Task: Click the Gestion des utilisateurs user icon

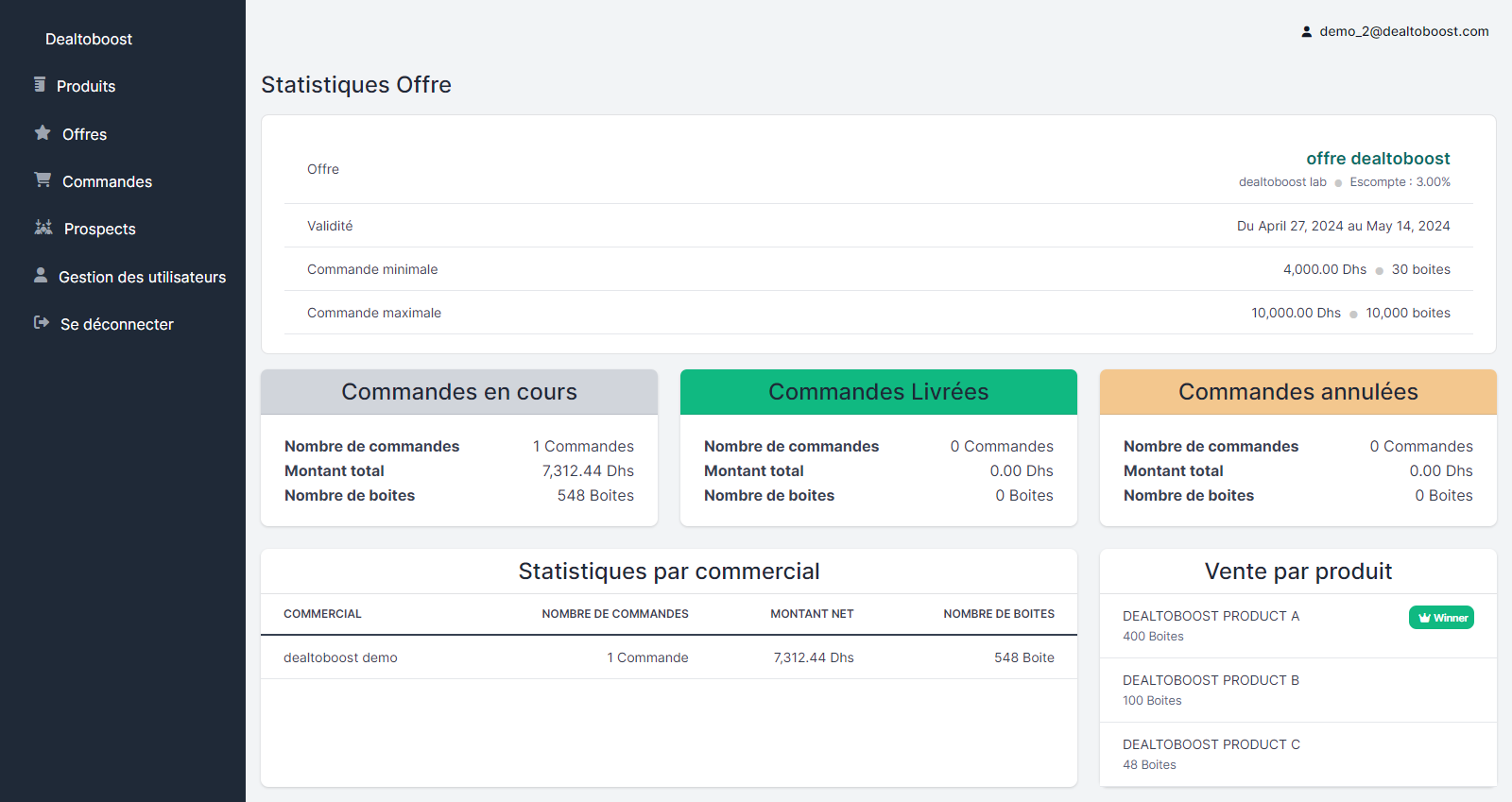Action: [x=41, y=275]
